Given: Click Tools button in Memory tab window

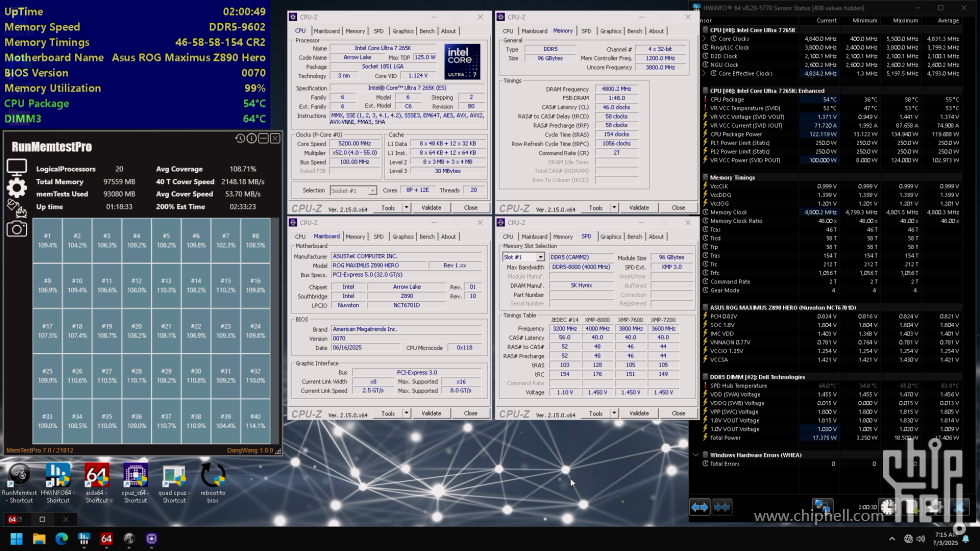Looking at the screenshot, I should (596, 207).
